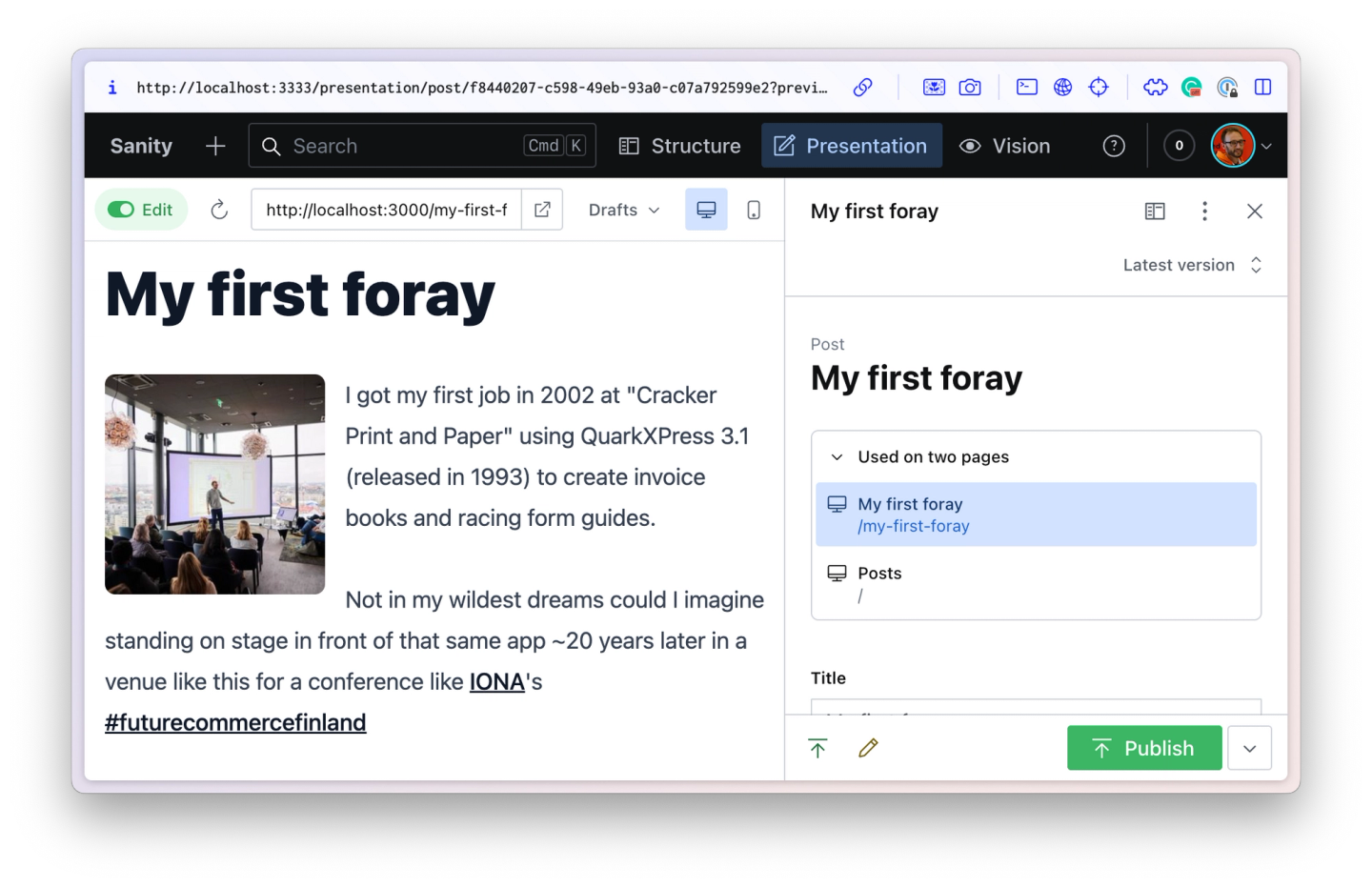Viewport: 1372px width, 888px height.
Task: Open the document three-dot actions menu
Action: point(1204,211)
